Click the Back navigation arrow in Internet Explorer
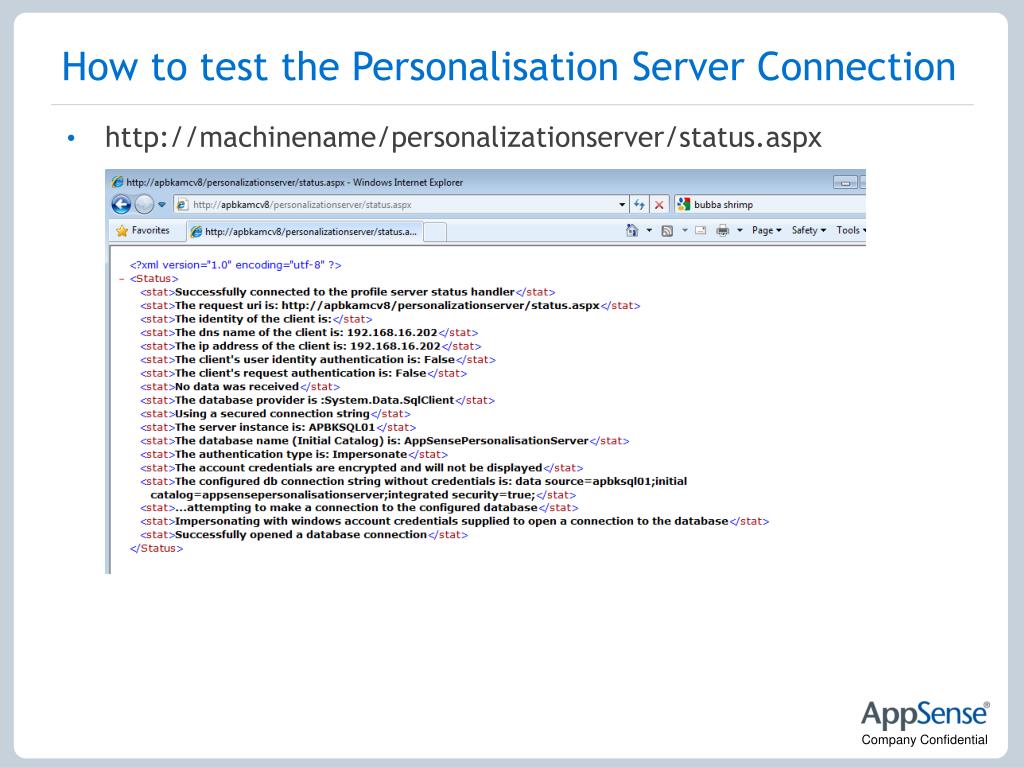1024x768 pixels. 121,204
